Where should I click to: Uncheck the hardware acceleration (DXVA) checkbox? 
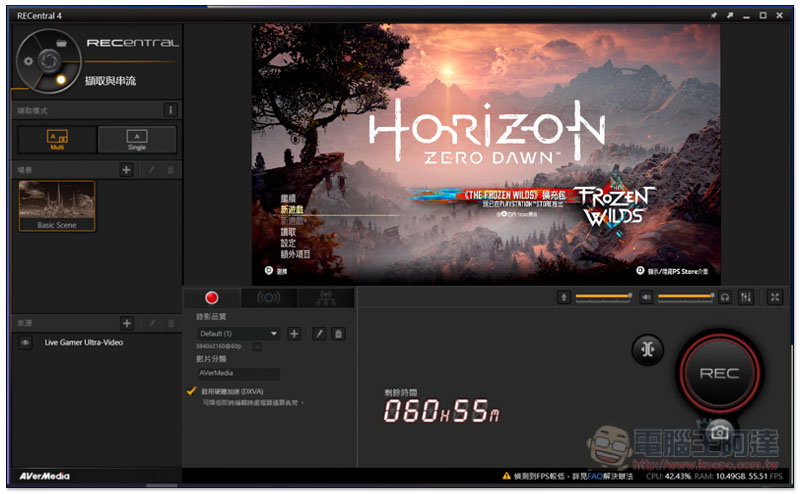191,391
